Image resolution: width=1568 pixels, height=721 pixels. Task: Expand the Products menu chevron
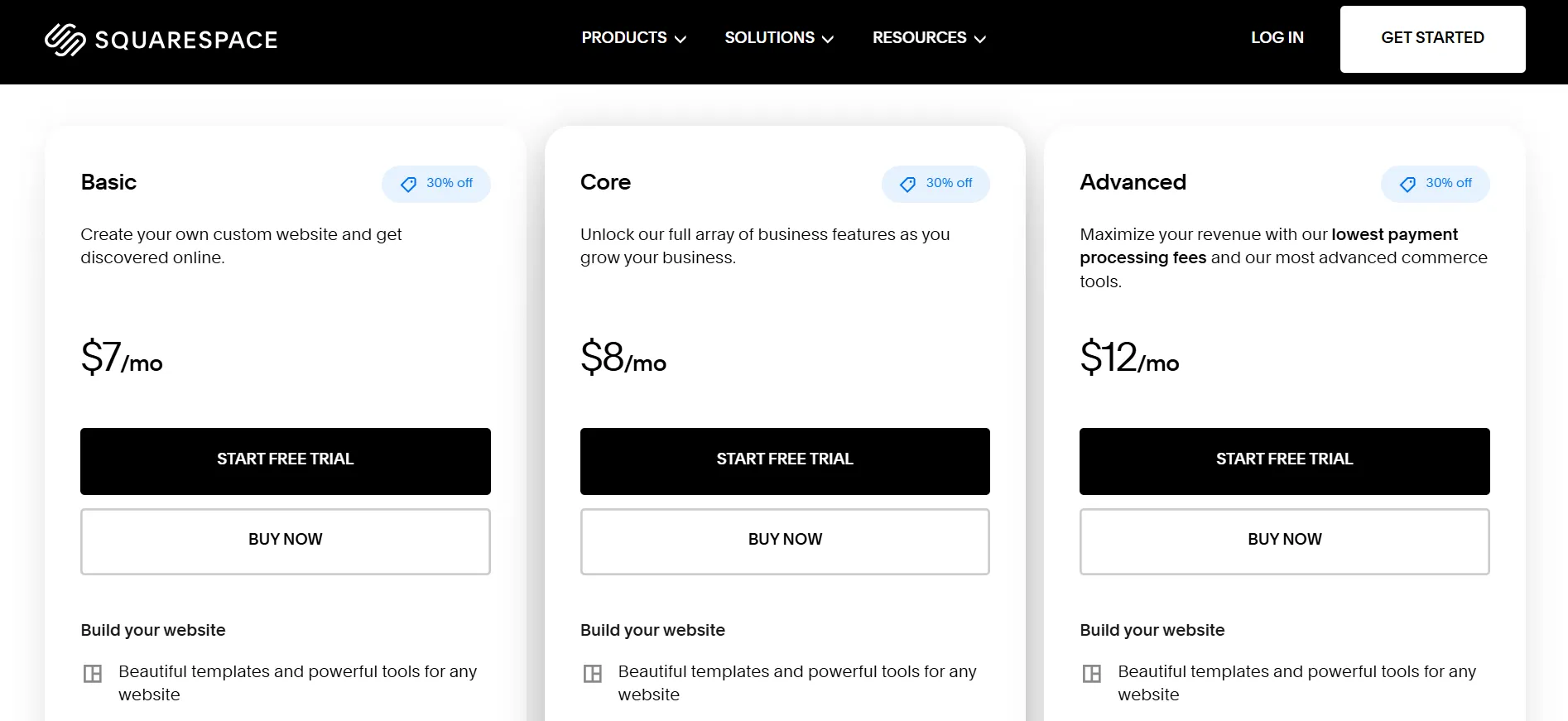pyautogui.click(x=681, y=39)
